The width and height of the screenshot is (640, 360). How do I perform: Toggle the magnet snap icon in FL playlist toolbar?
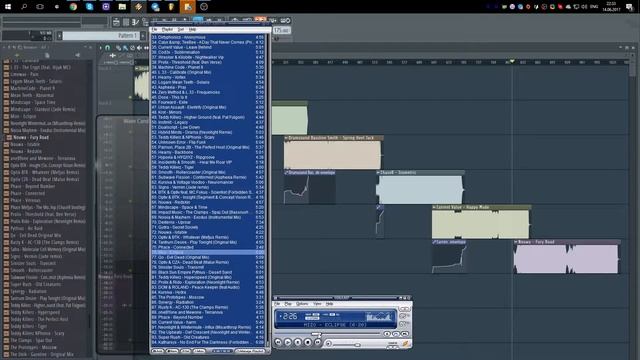click(108, 48)
